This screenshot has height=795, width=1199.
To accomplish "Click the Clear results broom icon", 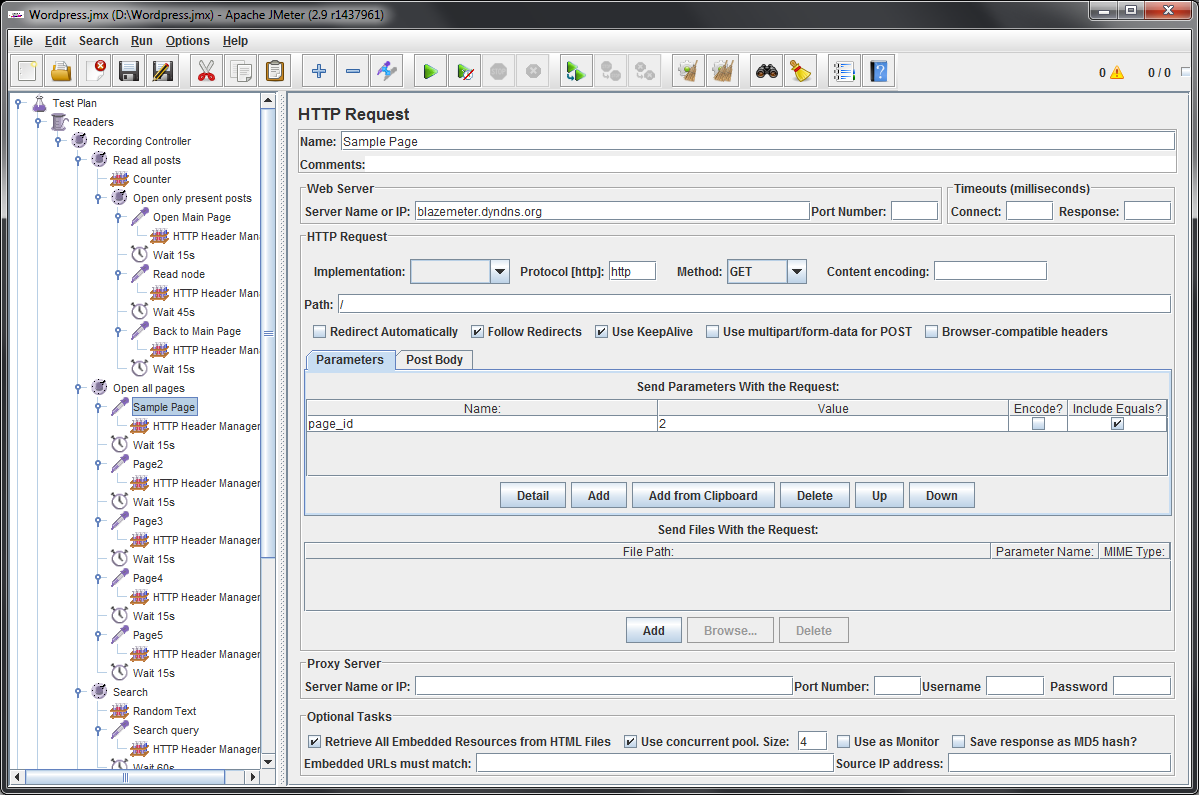I will [x=688, y=71].
